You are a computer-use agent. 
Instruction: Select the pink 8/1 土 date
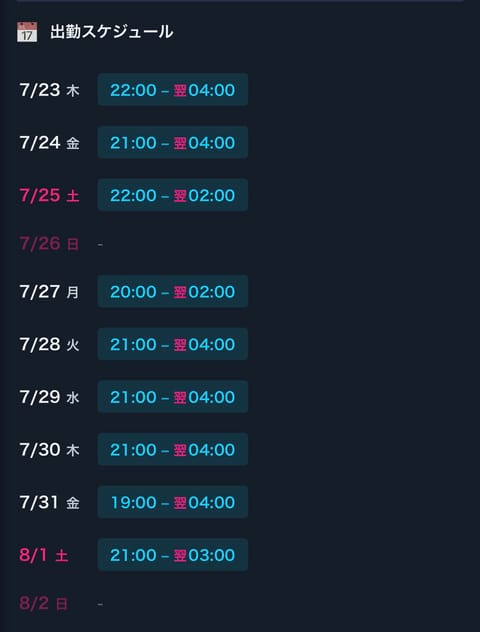(x=44, y=555)
